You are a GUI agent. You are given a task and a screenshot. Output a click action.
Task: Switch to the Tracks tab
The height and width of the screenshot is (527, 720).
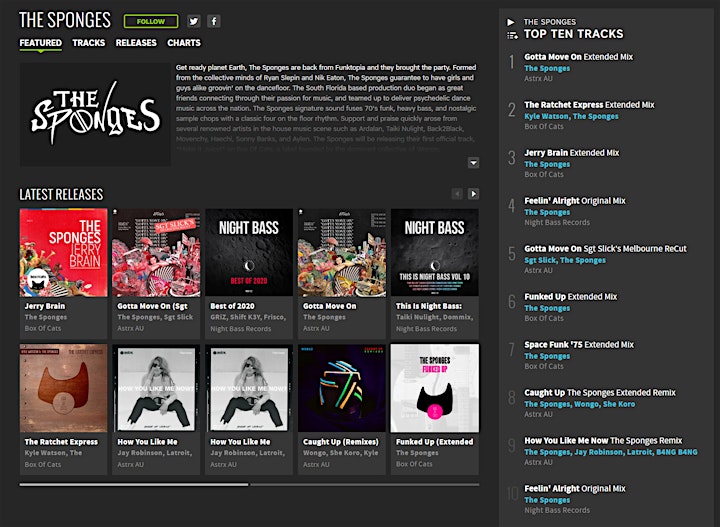pos(89,43)
